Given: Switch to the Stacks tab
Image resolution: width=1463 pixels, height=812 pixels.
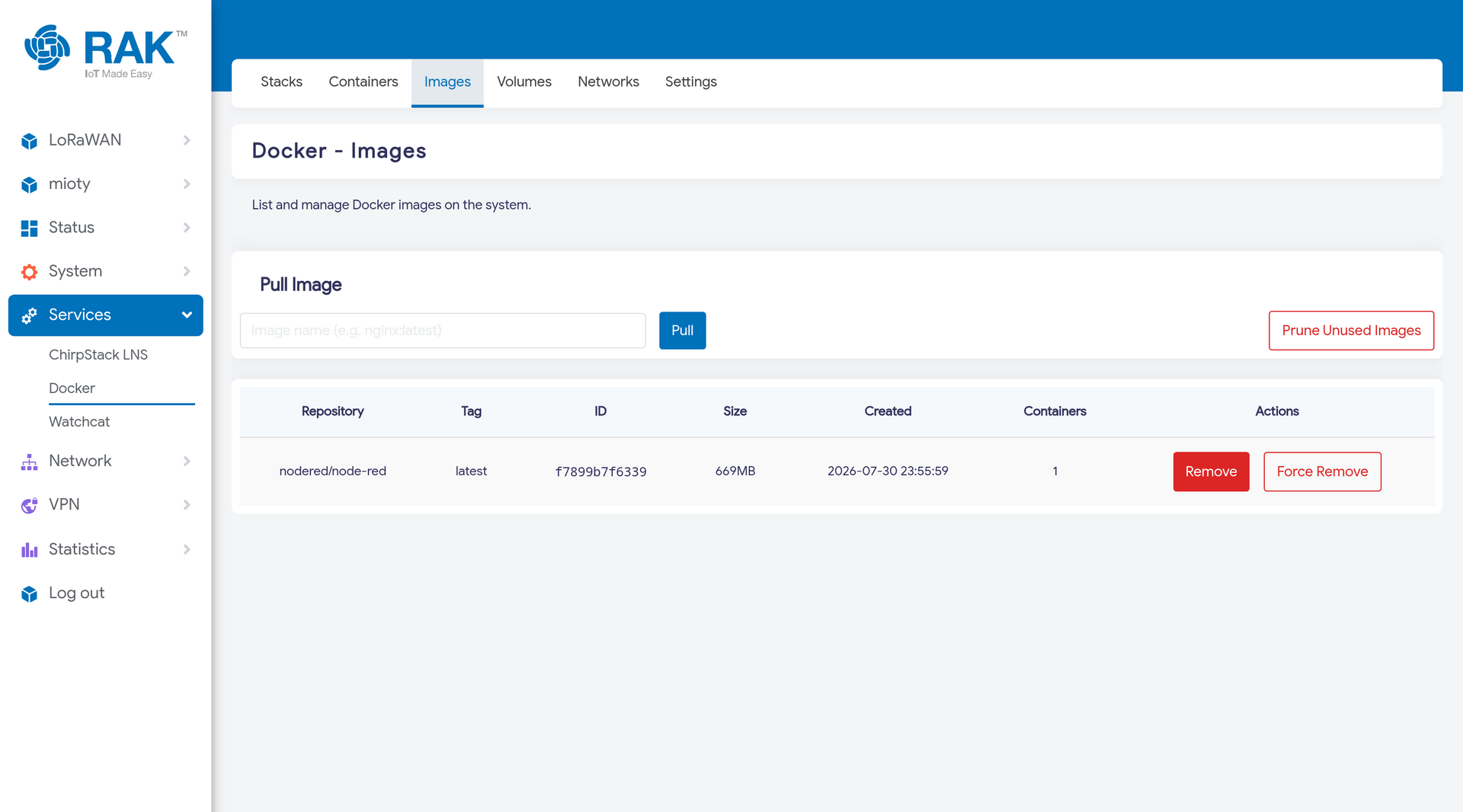Looking at the screenshot, I should [x=281, y=82].
